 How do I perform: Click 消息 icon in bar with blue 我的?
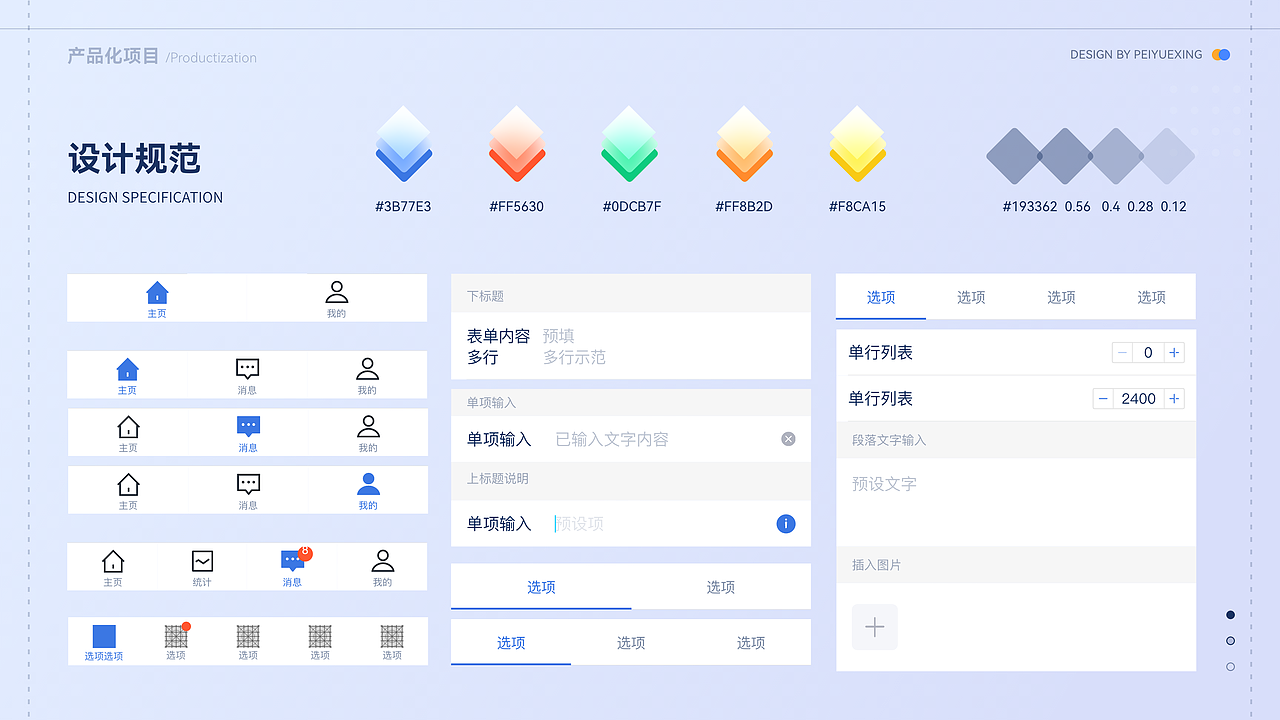click(248, 484)
